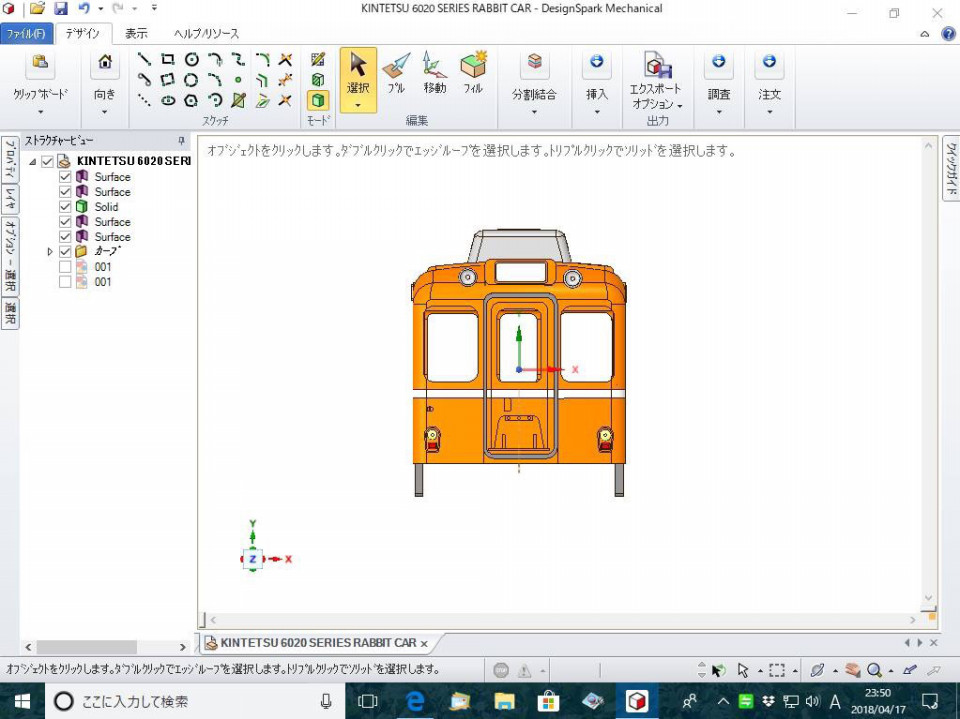
Task: Select the Tangent Line sketch tool
Action: [144, 80]
